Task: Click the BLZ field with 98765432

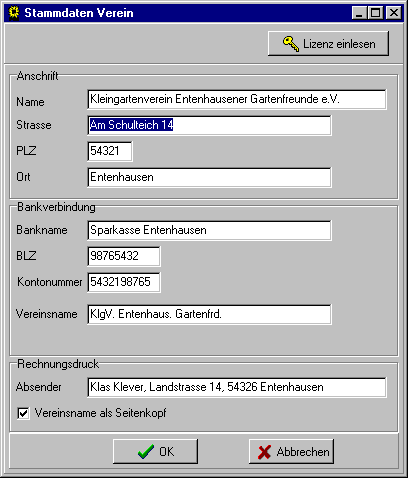Action: (x=124, y=256)
